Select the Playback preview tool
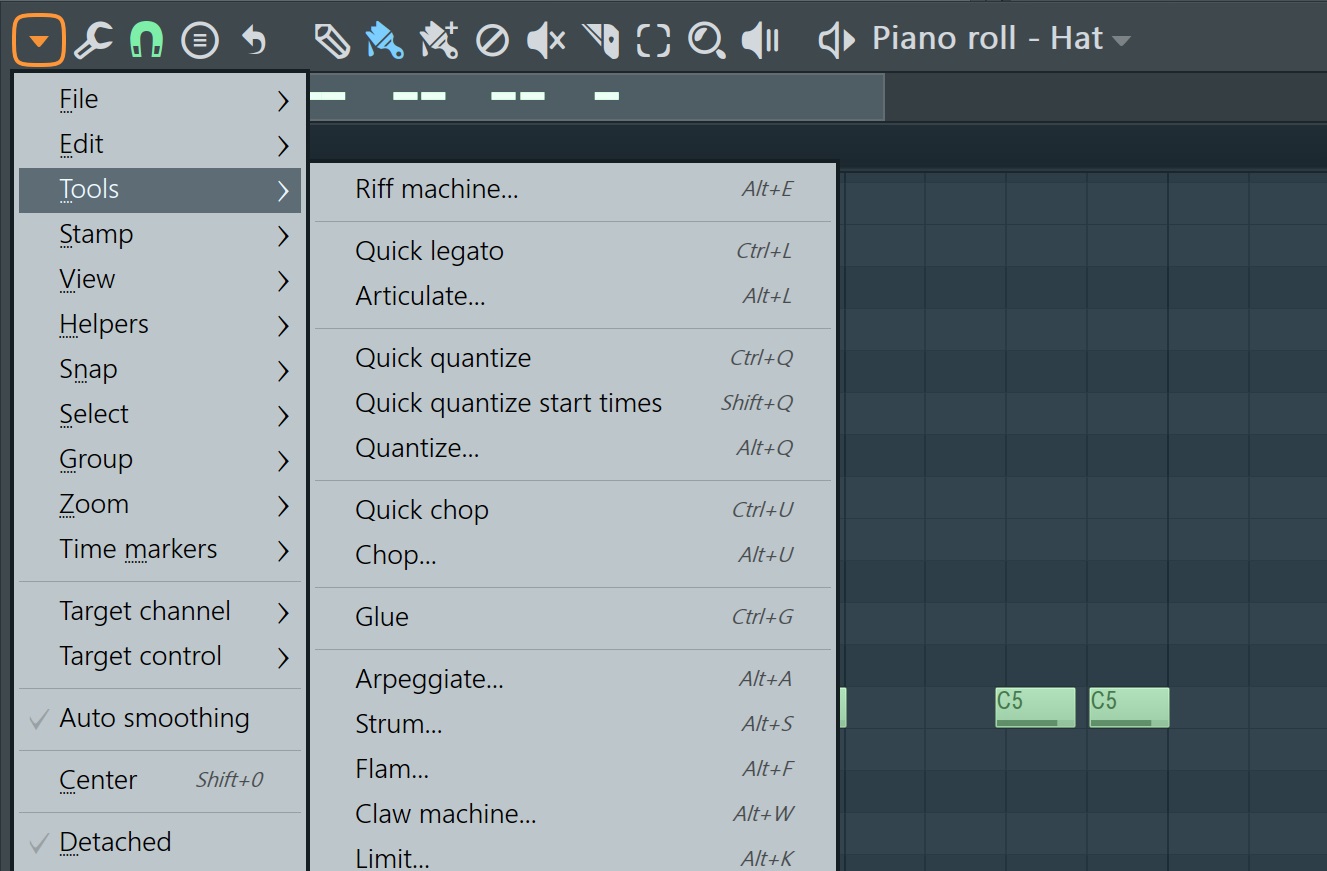 [761, 39]
